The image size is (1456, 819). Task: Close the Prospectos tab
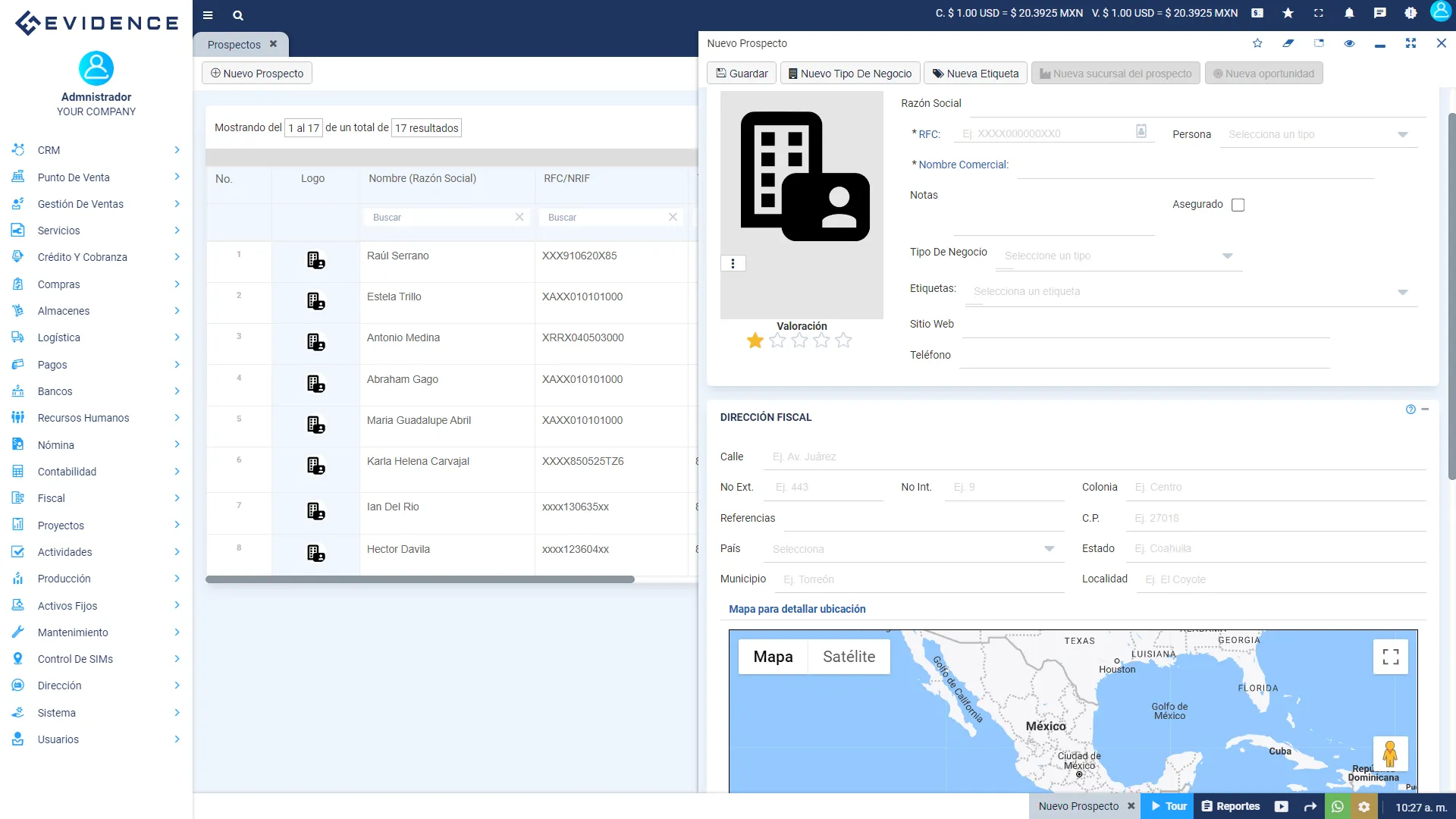[x=274, y=44]
